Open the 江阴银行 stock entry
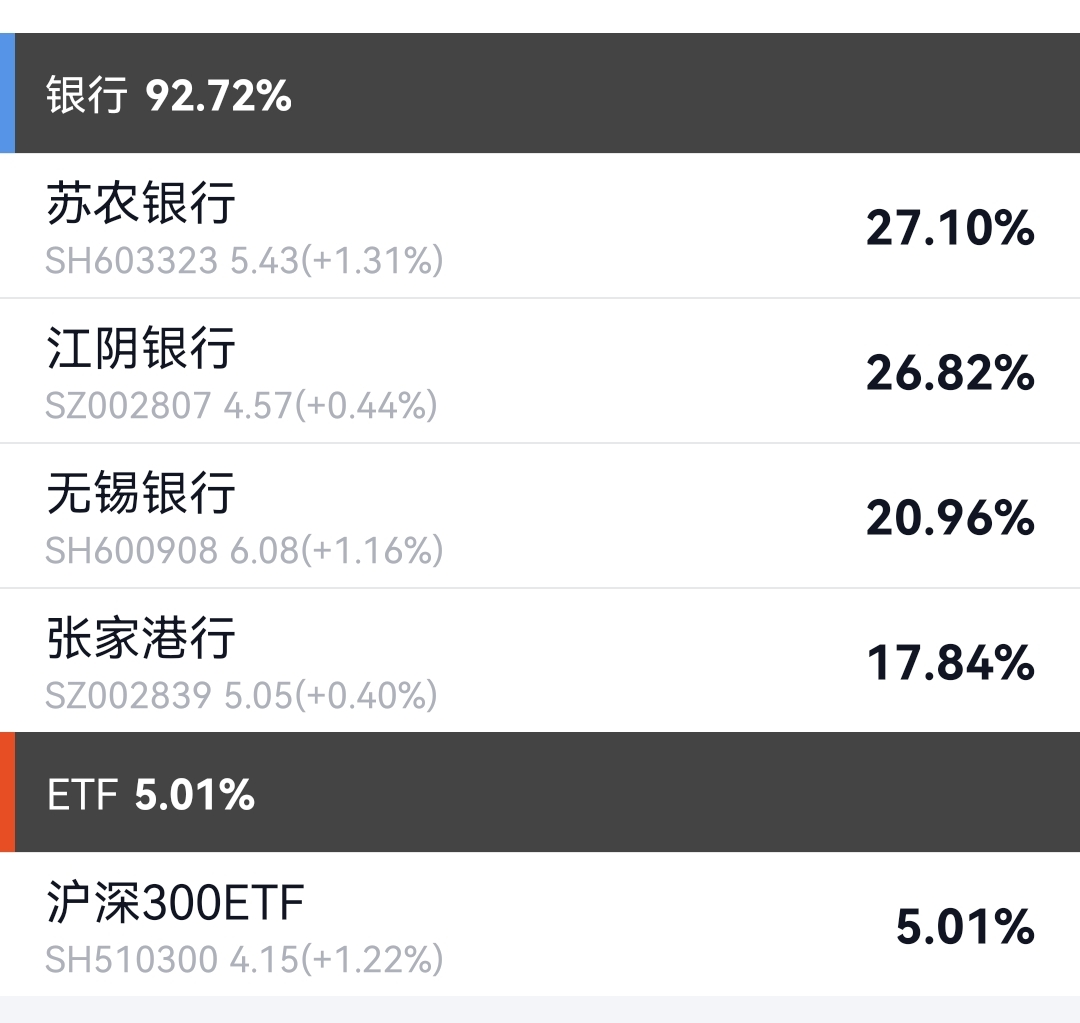 pyautogui.click(x=141, y=349)
